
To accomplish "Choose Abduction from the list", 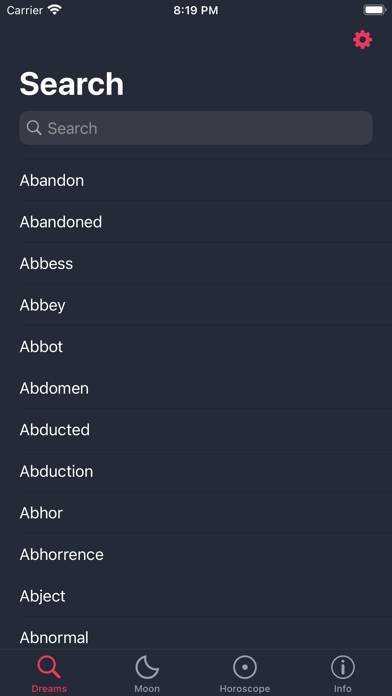I will tap(196, 471).
